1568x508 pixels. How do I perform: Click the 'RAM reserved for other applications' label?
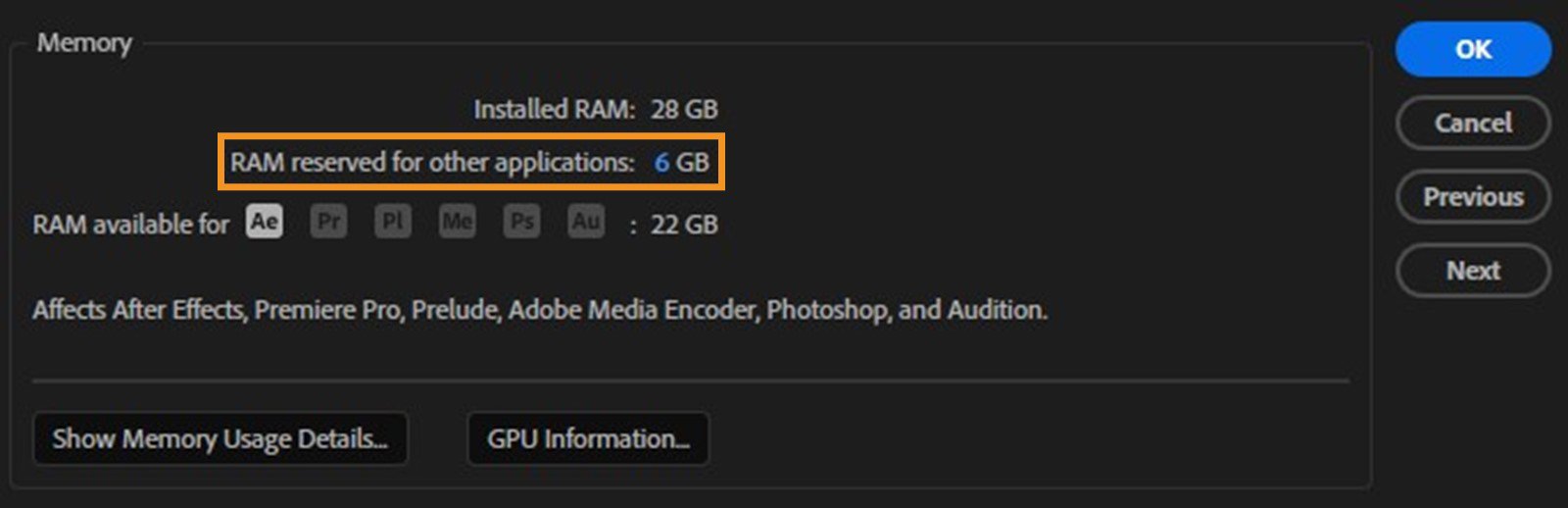click(432, 162)
